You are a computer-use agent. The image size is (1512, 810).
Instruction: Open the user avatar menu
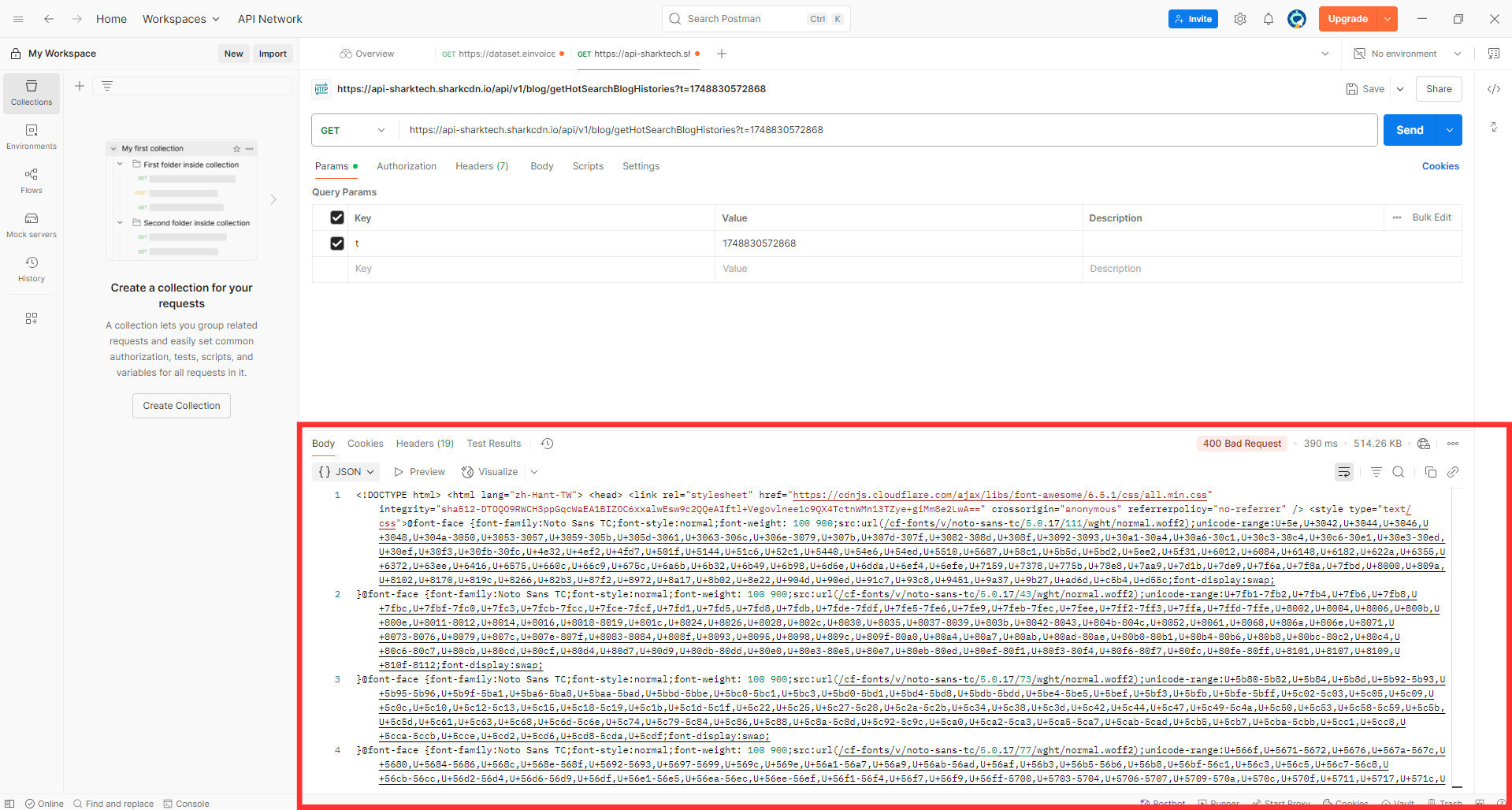click(1297, 19)
